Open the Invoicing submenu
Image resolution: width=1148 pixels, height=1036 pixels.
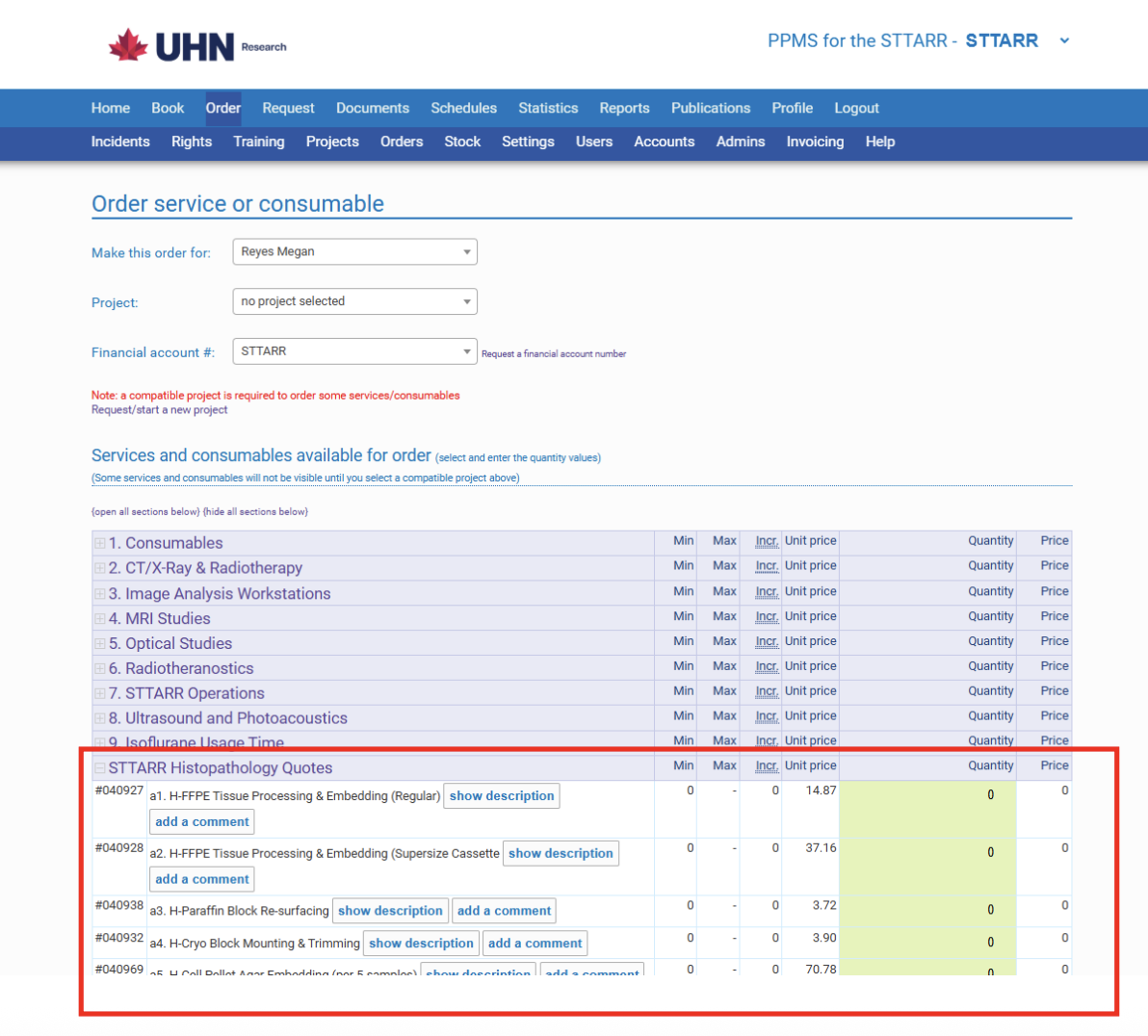(x=815, y=142)
